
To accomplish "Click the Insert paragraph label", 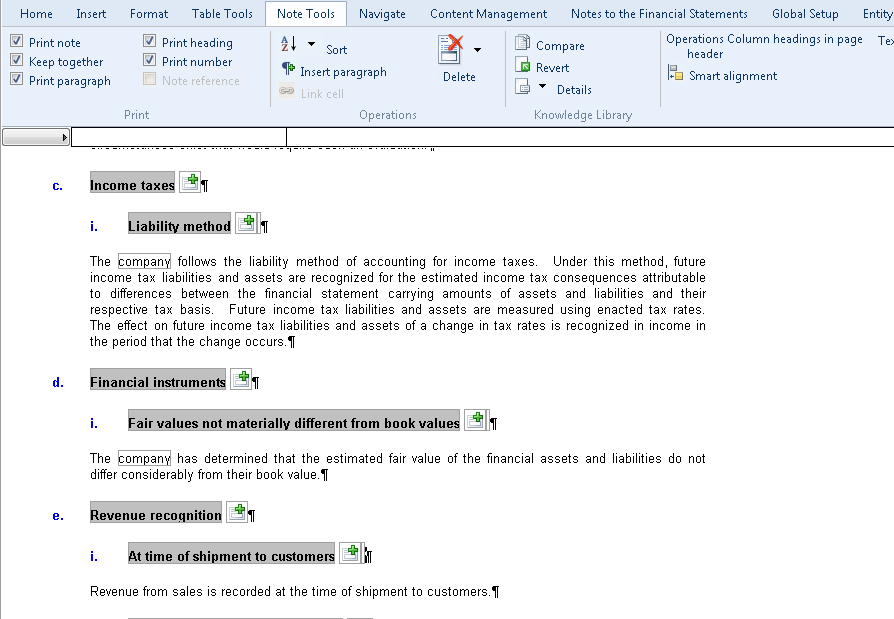I will [x=343, y=72].
